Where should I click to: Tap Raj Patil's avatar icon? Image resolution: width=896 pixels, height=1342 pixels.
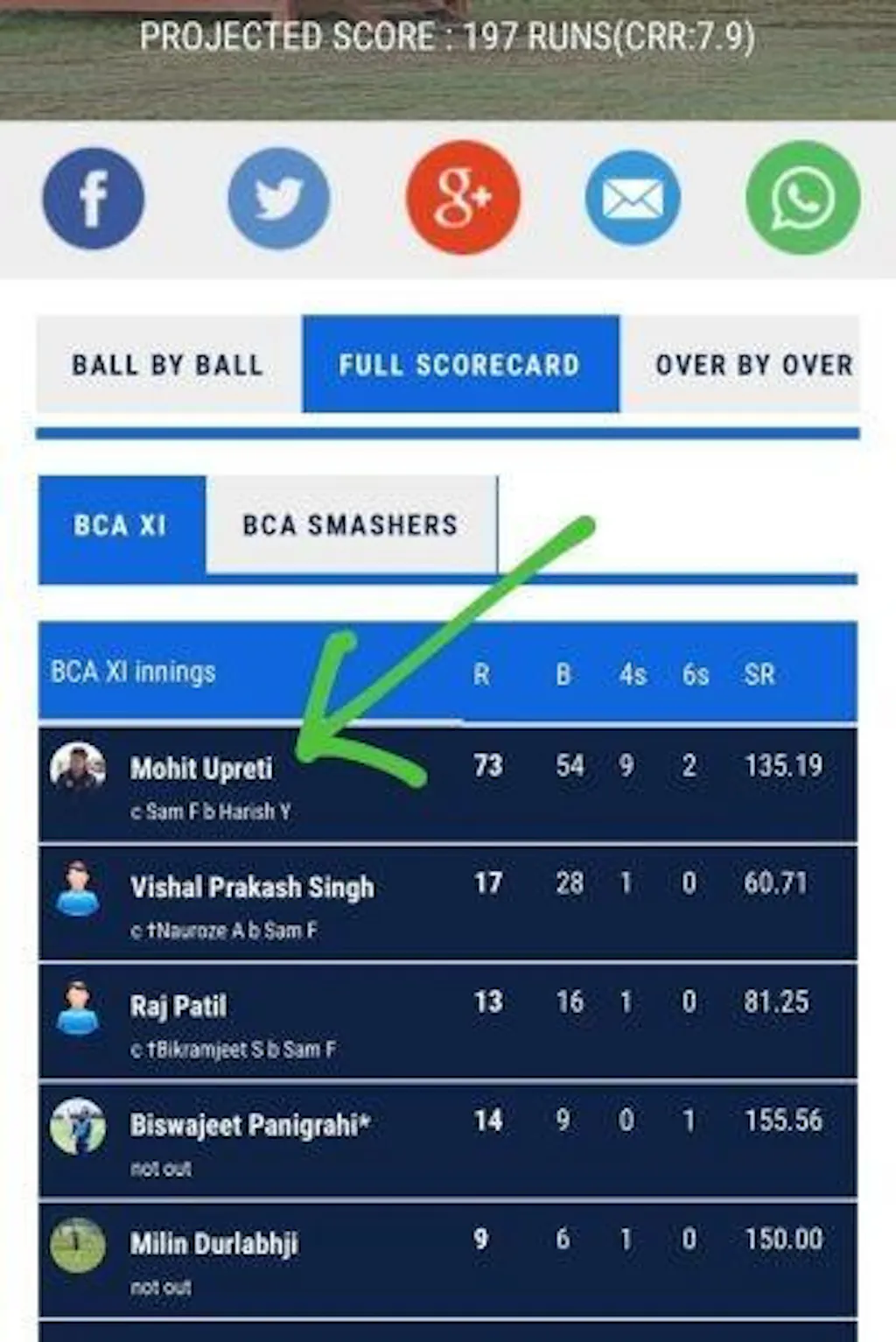pos(78,1007)
